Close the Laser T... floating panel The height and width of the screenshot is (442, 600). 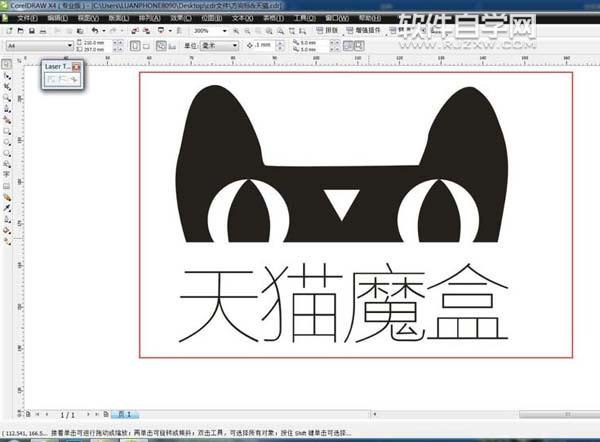[x=77, y=66]
